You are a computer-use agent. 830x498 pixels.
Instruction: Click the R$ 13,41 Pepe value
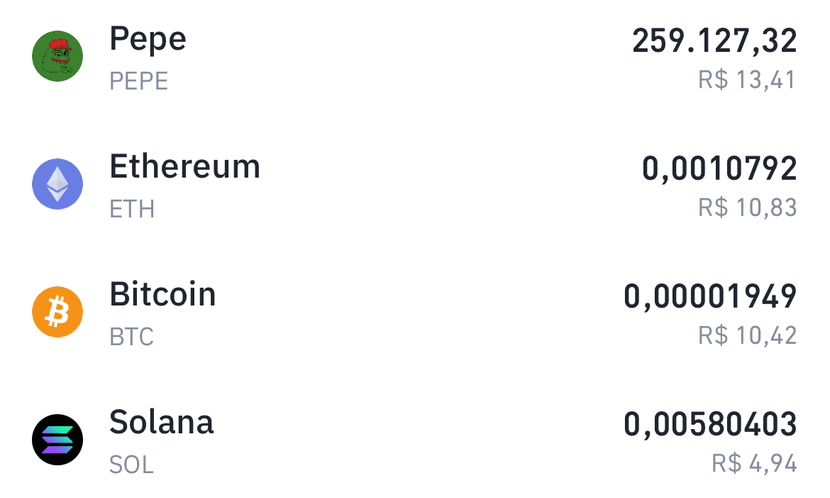coord(747,80)
